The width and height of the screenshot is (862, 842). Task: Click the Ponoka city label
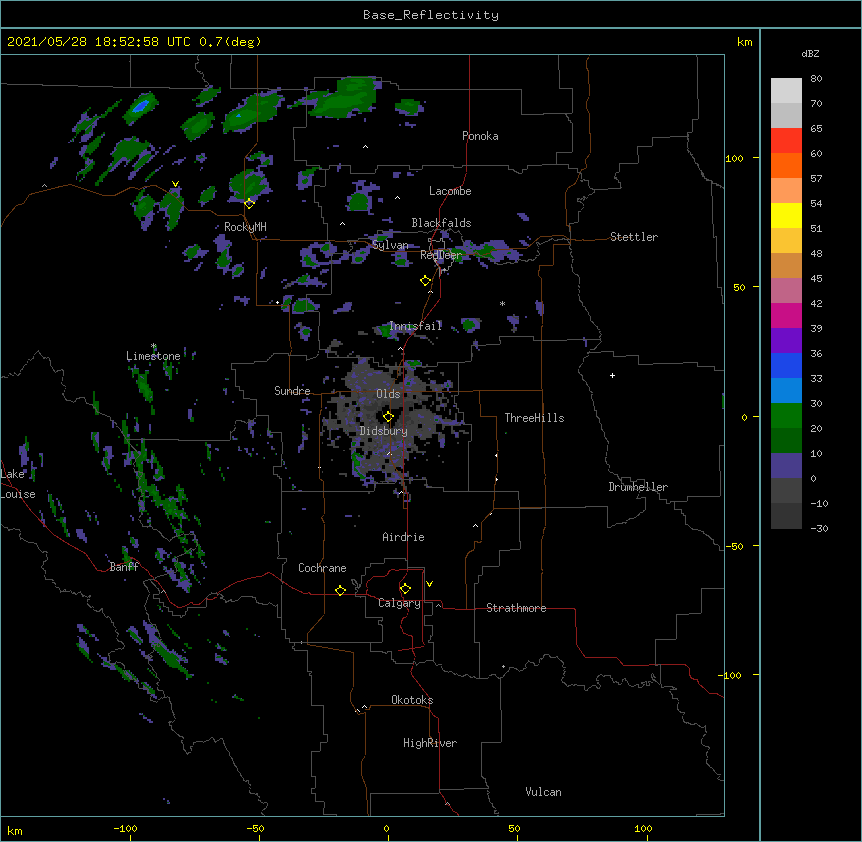pos(480,136)
